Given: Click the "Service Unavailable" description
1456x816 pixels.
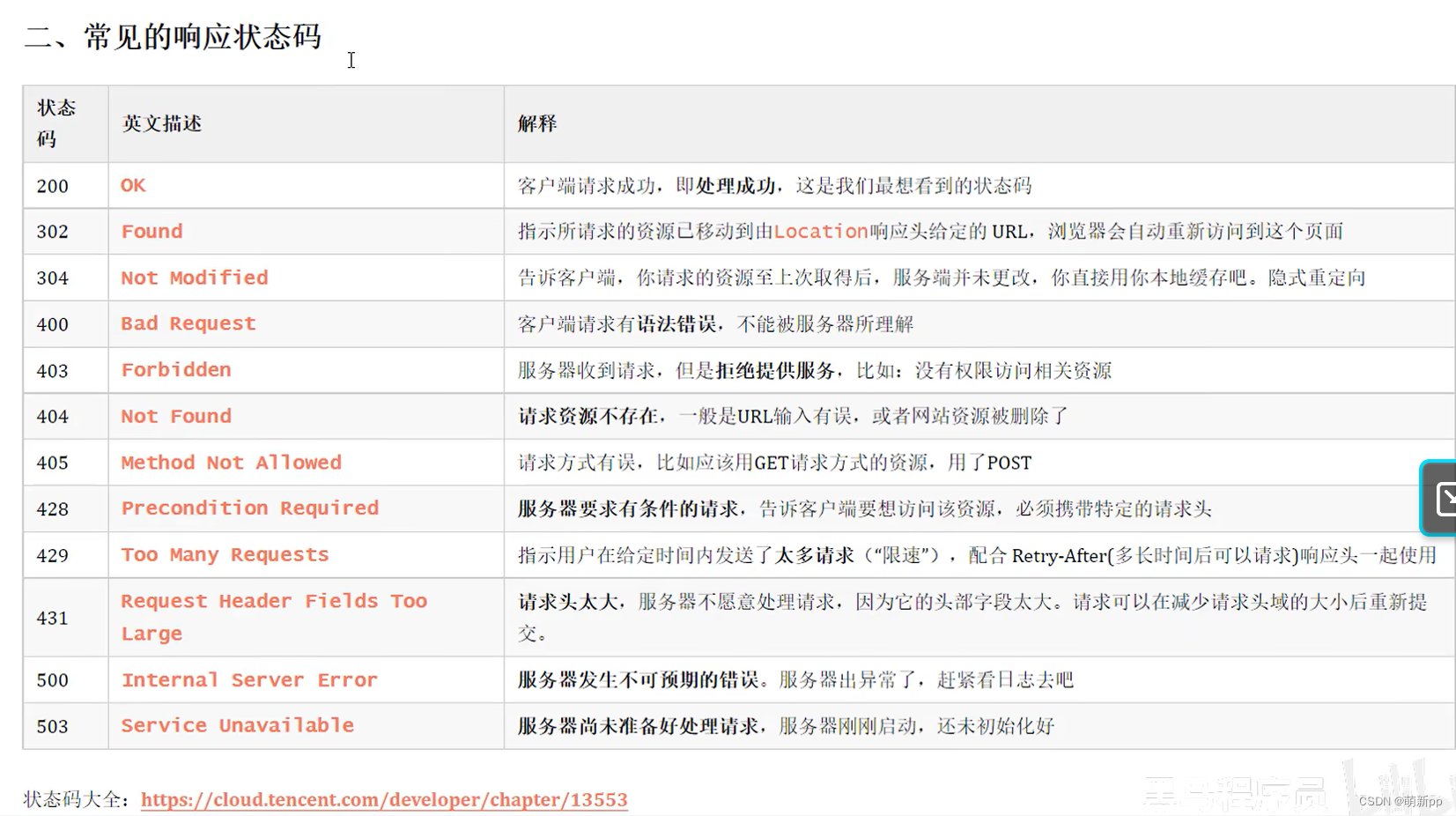Looking at the screenshot, I should (237, 725).
